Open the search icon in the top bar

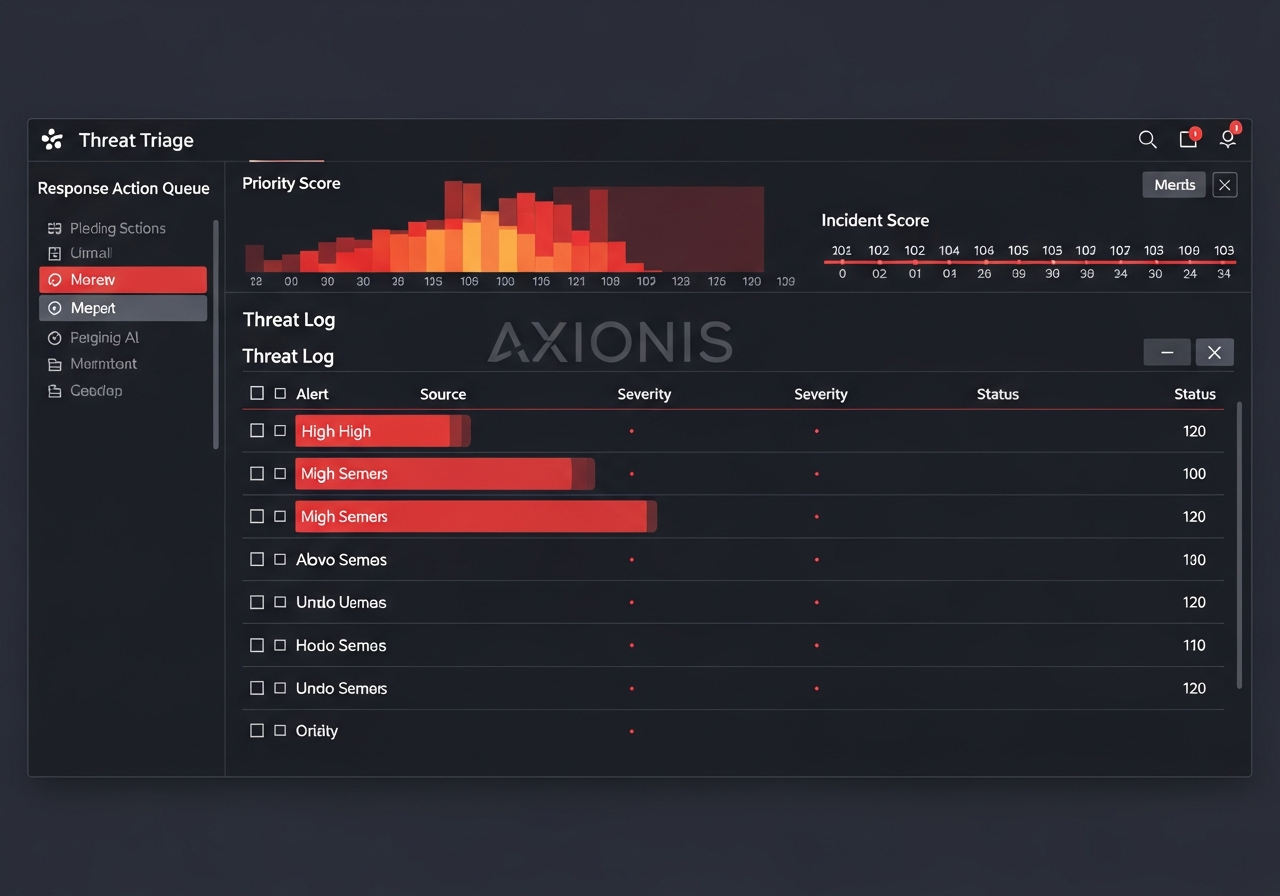point(1147,140)
